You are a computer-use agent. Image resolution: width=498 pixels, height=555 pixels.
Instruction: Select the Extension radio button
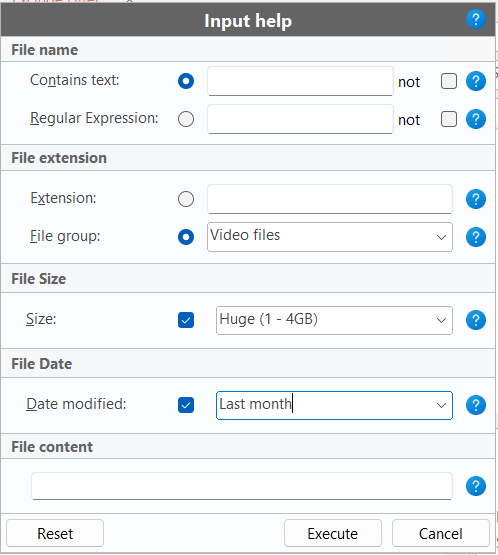pos(186,199)
